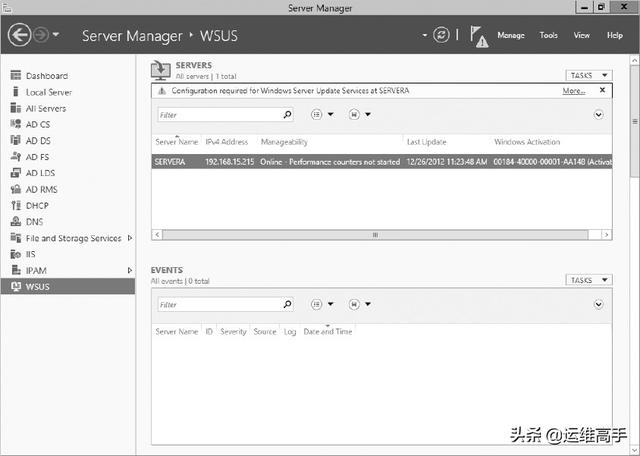Select the SERVERA row
Image resolution: width=640 pixels, height=456 pixels.
pos(382,162)
